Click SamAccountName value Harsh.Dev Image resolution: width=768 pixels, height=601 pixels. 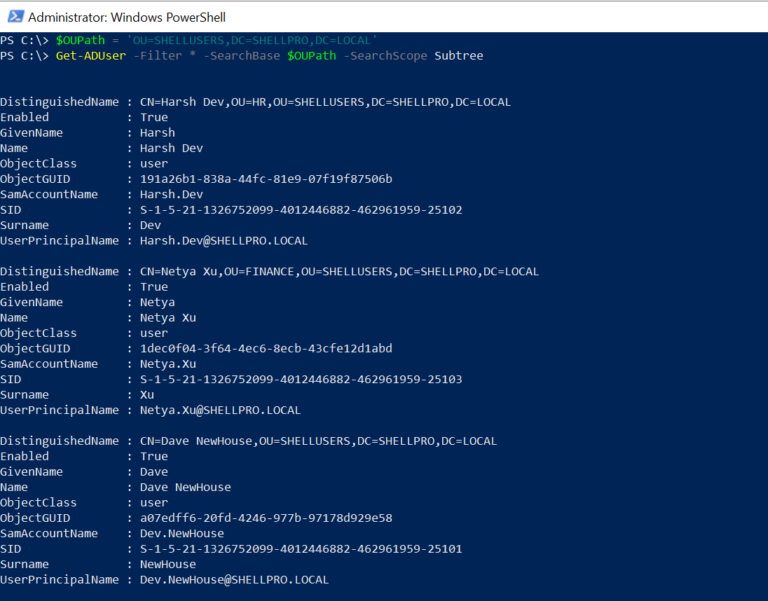pyautogui.click(x=171, y=194)
